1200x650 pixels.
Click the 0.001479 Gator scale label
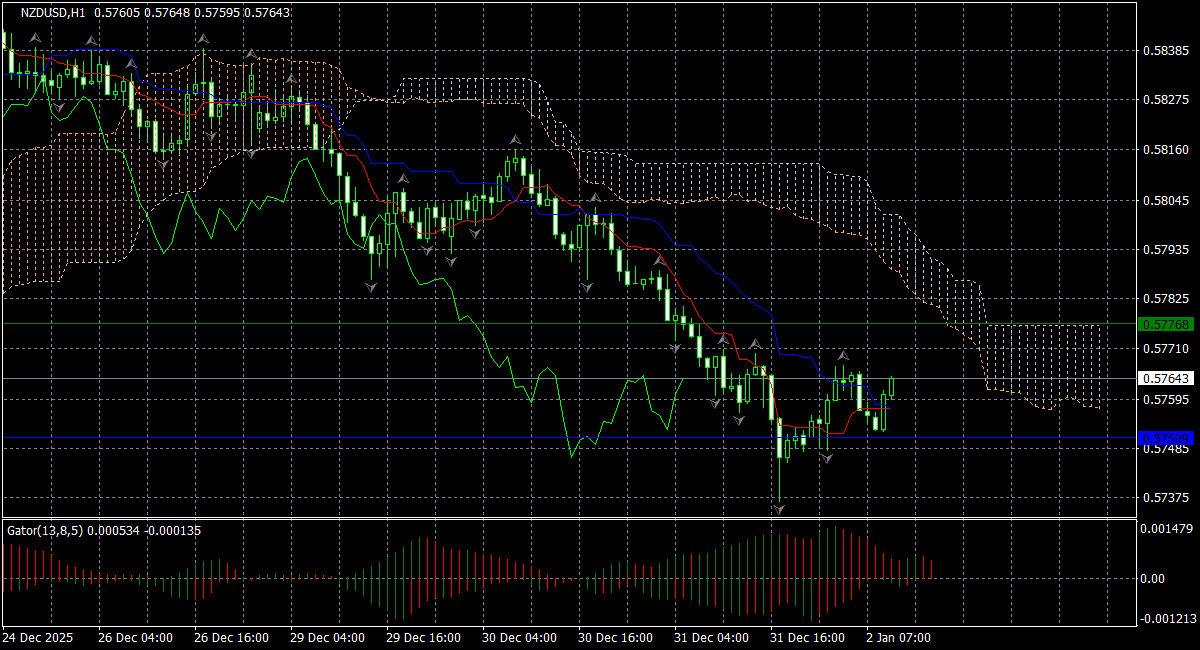[x=1165, y=528]
